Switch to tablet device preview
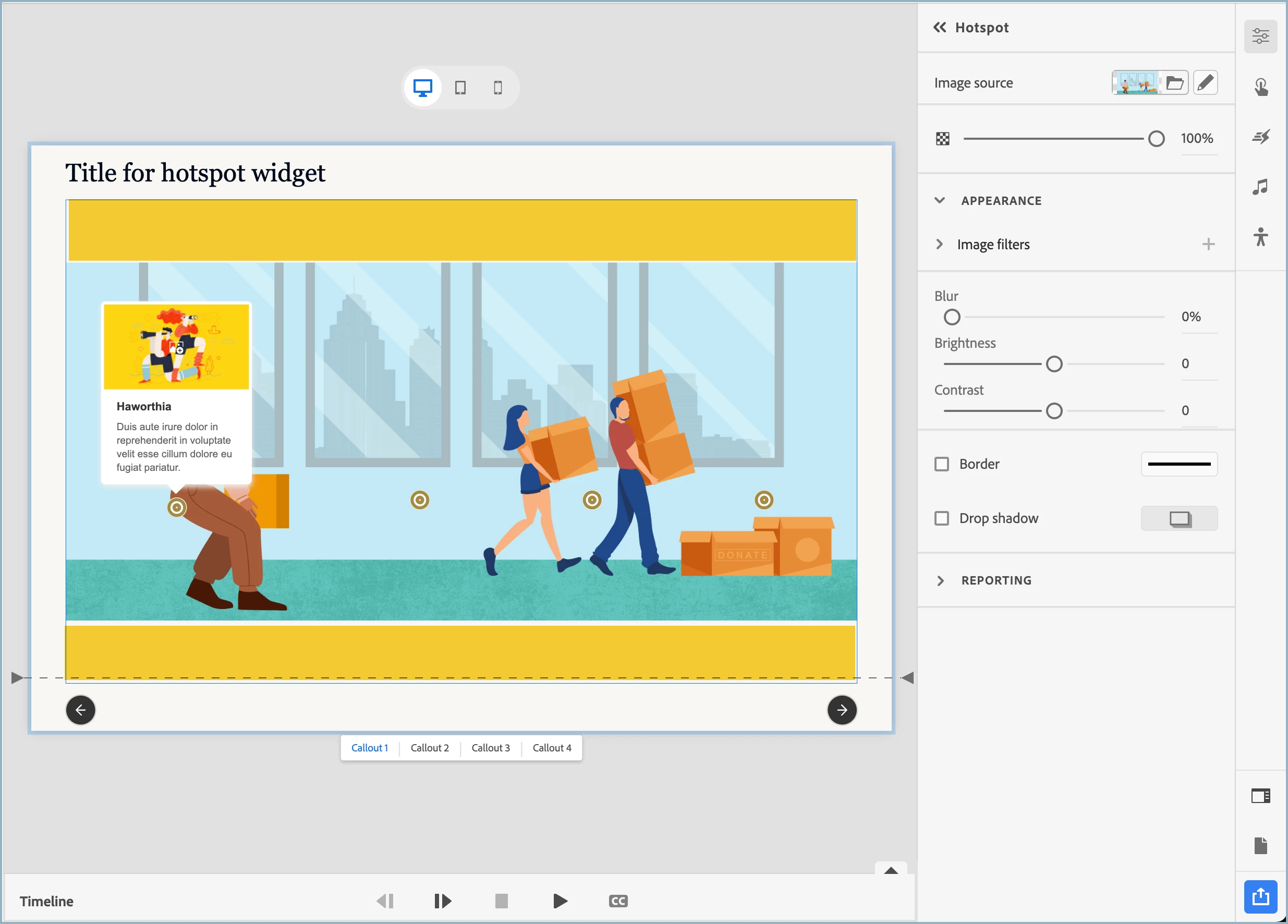 pos(460,88)
